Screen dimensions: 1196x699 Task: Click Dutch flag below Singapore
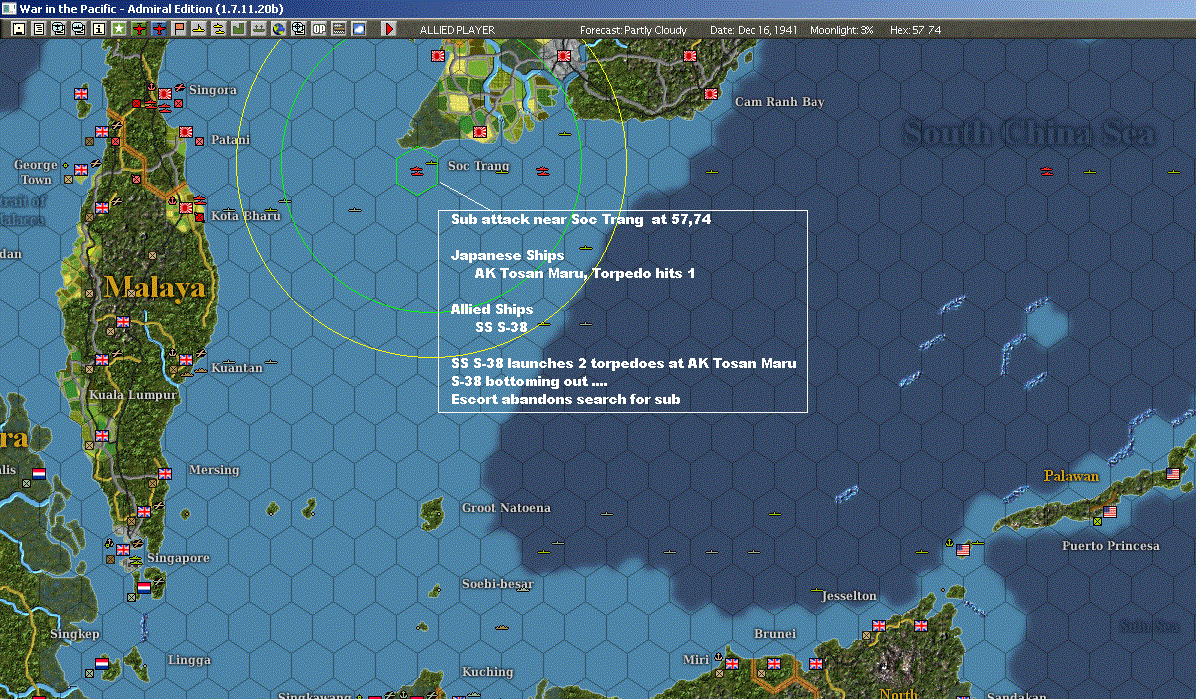143,588
